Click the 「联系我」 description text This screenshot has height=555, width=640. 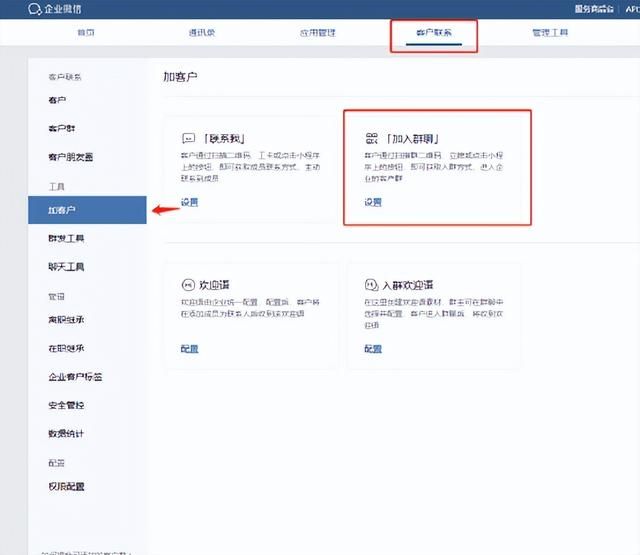click(251, 166)
